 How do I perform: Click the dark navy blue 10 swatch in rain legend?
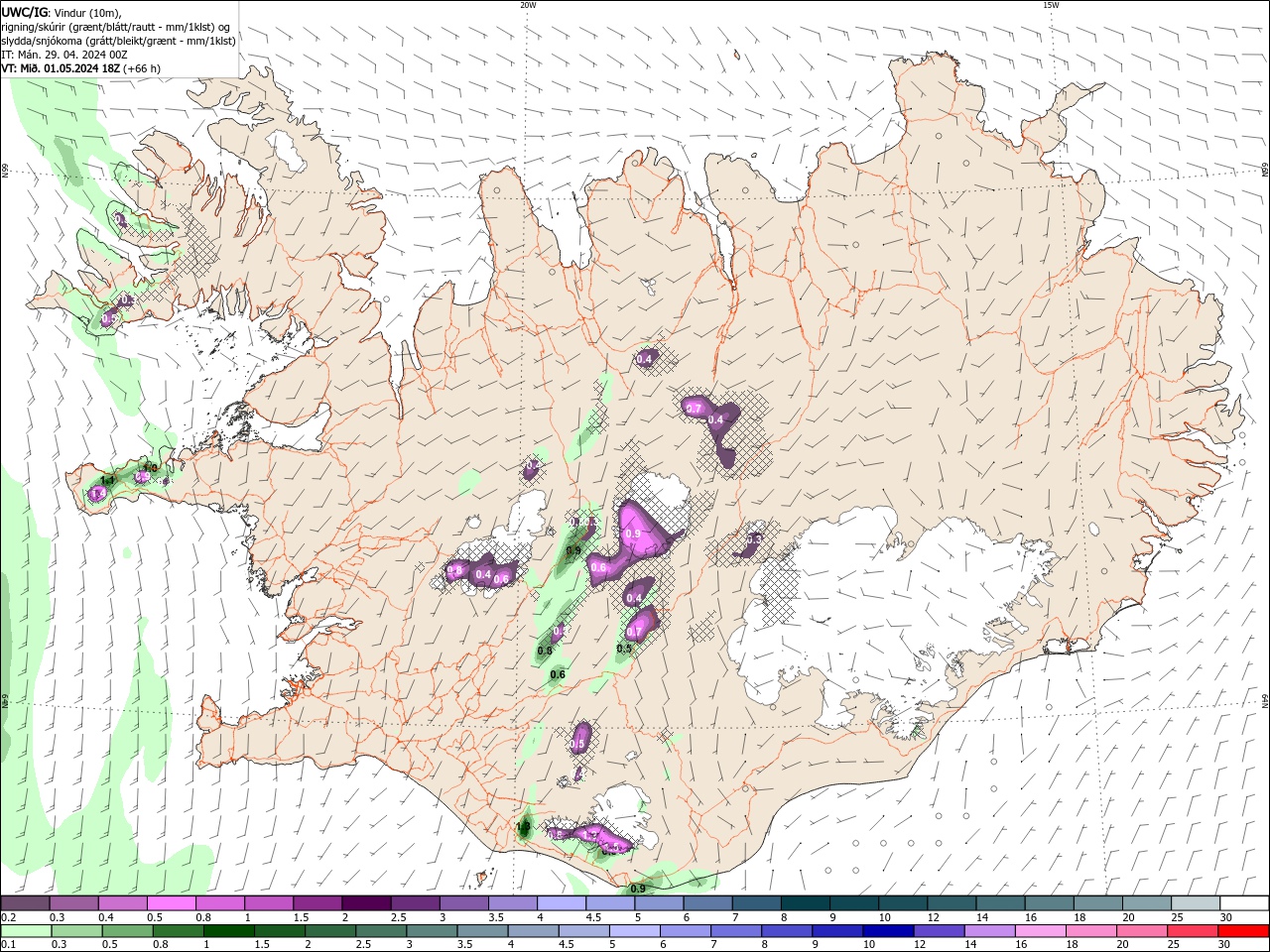[886, 930]
